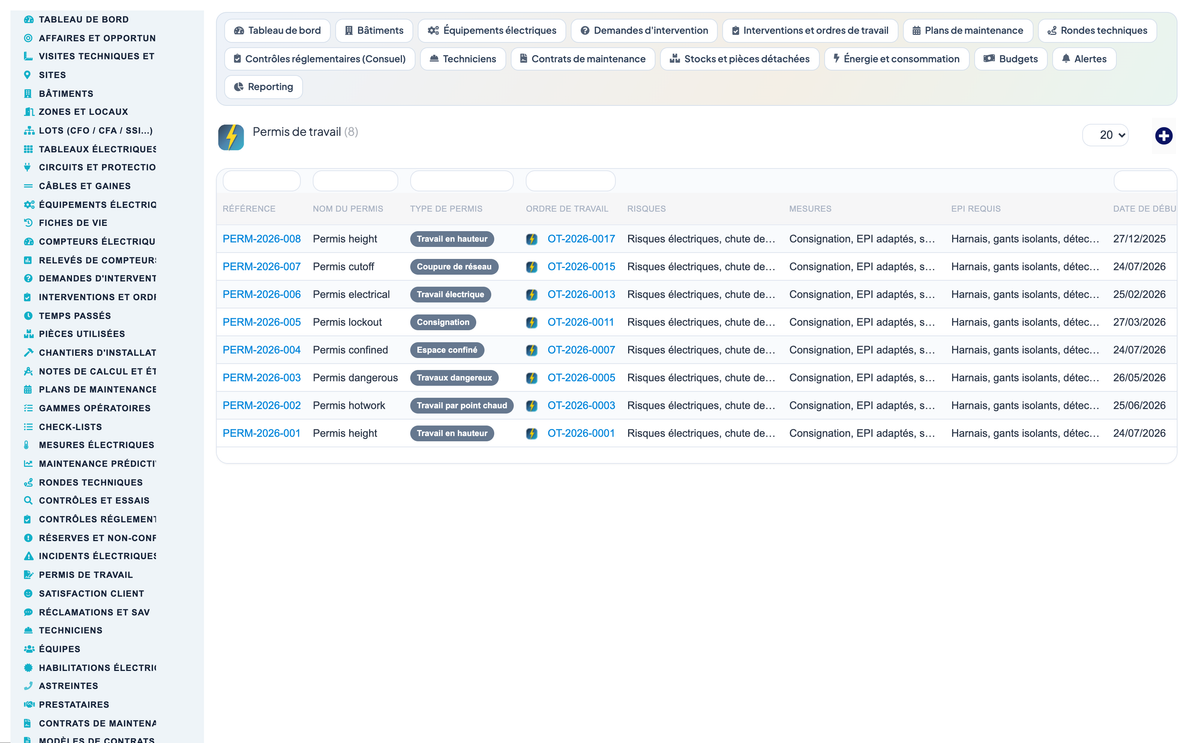
Task: Click the Tableau de bord sidebar icon
Action: [28, 19]
